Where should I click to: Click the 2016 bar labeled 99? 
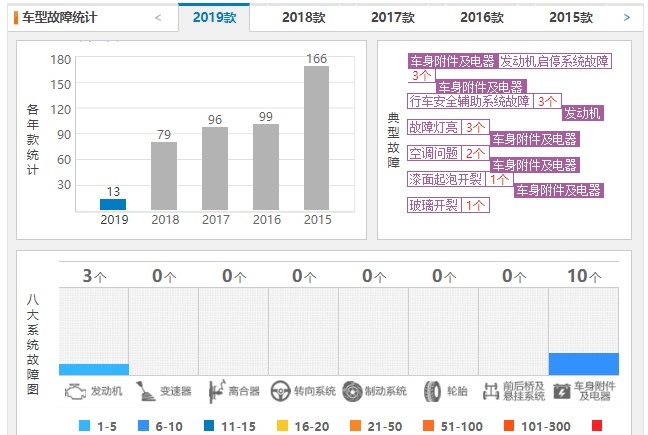tap(266, 167)
